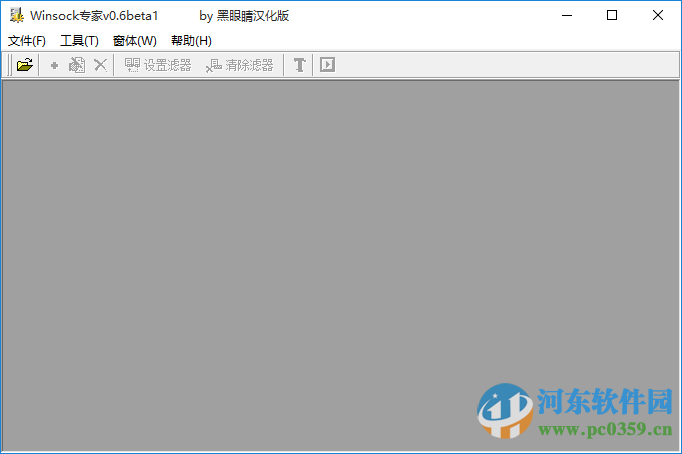Screen dimensions: 682x454
Task: Click the X delete toolbar icon
Action: (100, 65)
